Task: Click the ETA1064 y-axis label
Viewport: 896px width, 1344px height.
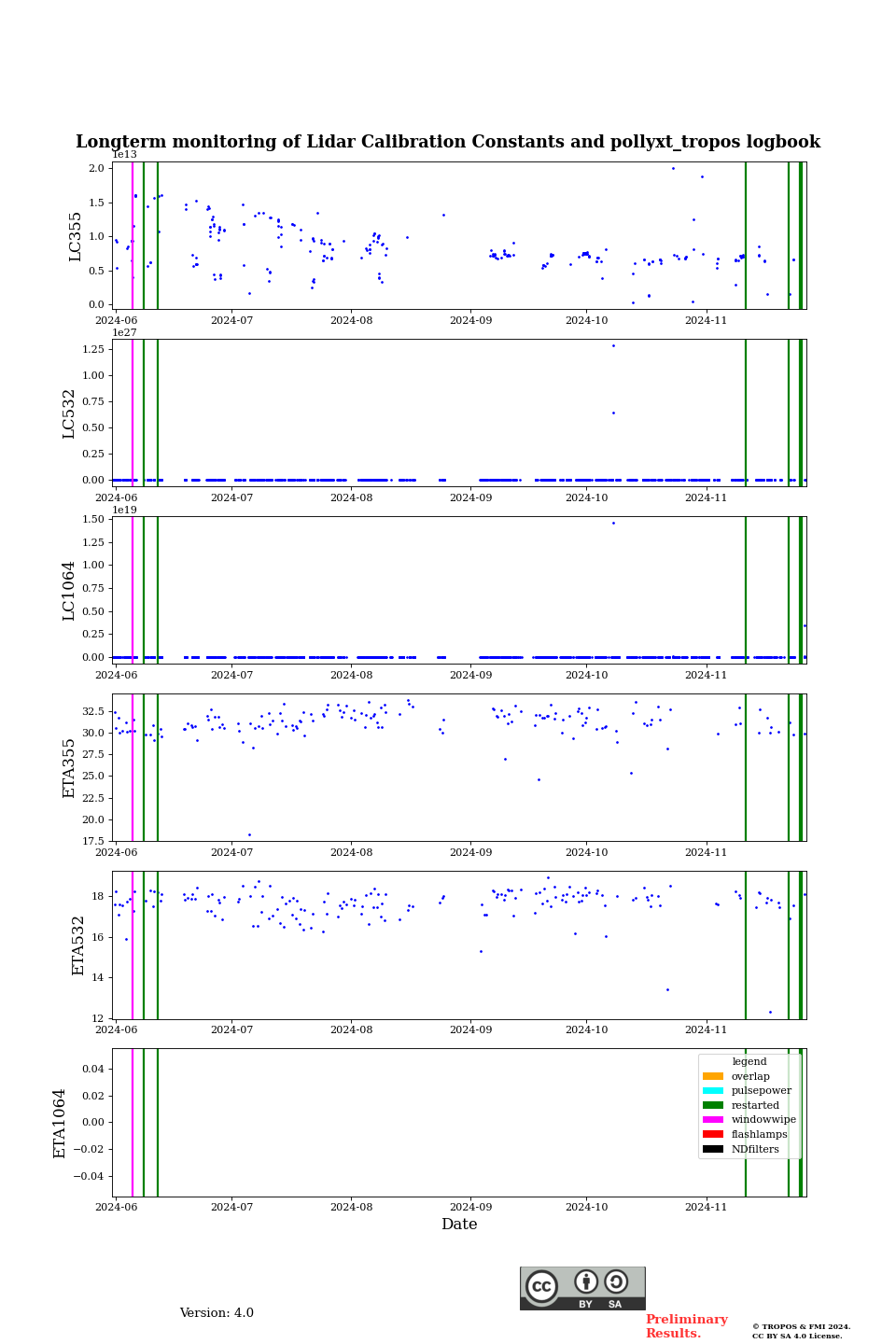Action: 60,1123
